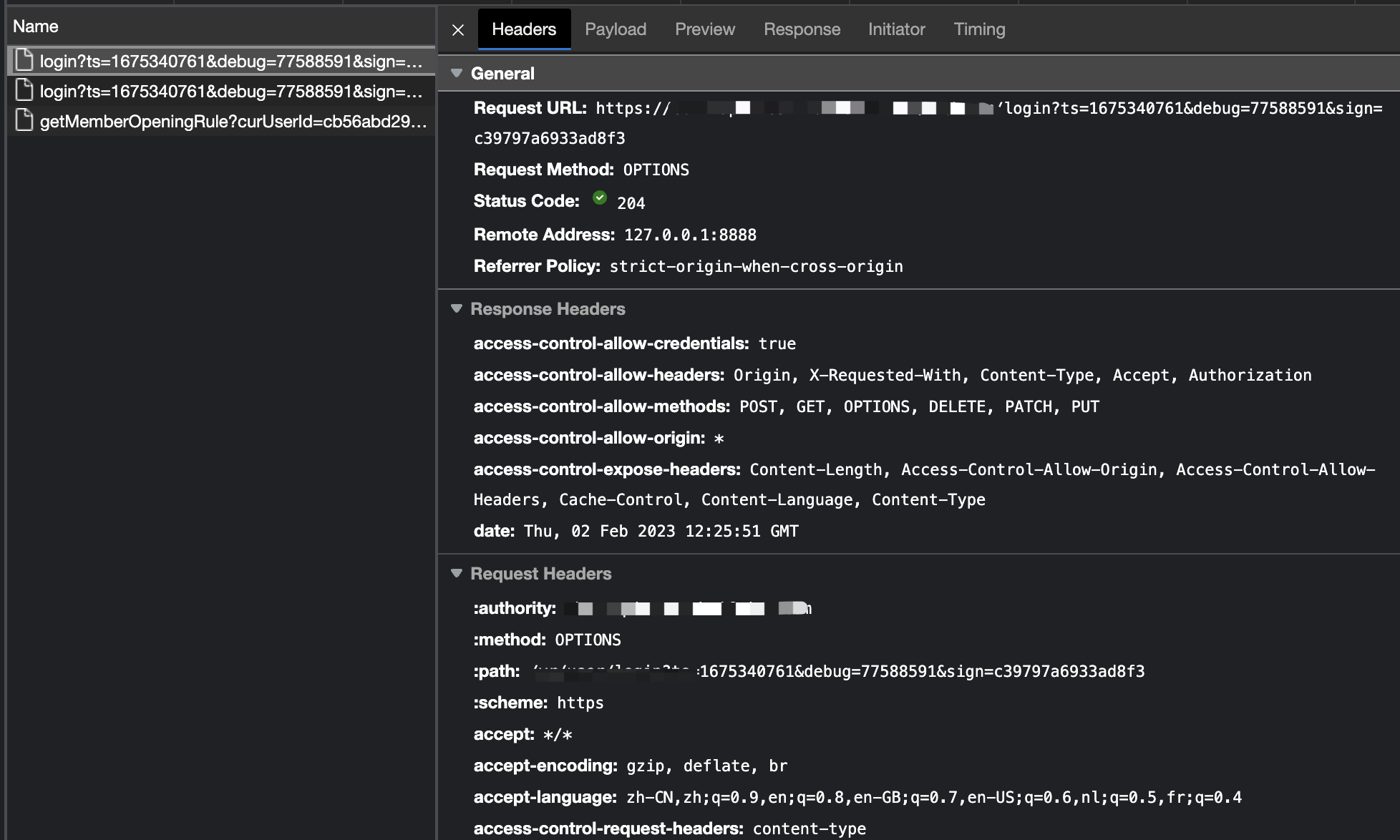Click the accept */* value

(558, 734)
